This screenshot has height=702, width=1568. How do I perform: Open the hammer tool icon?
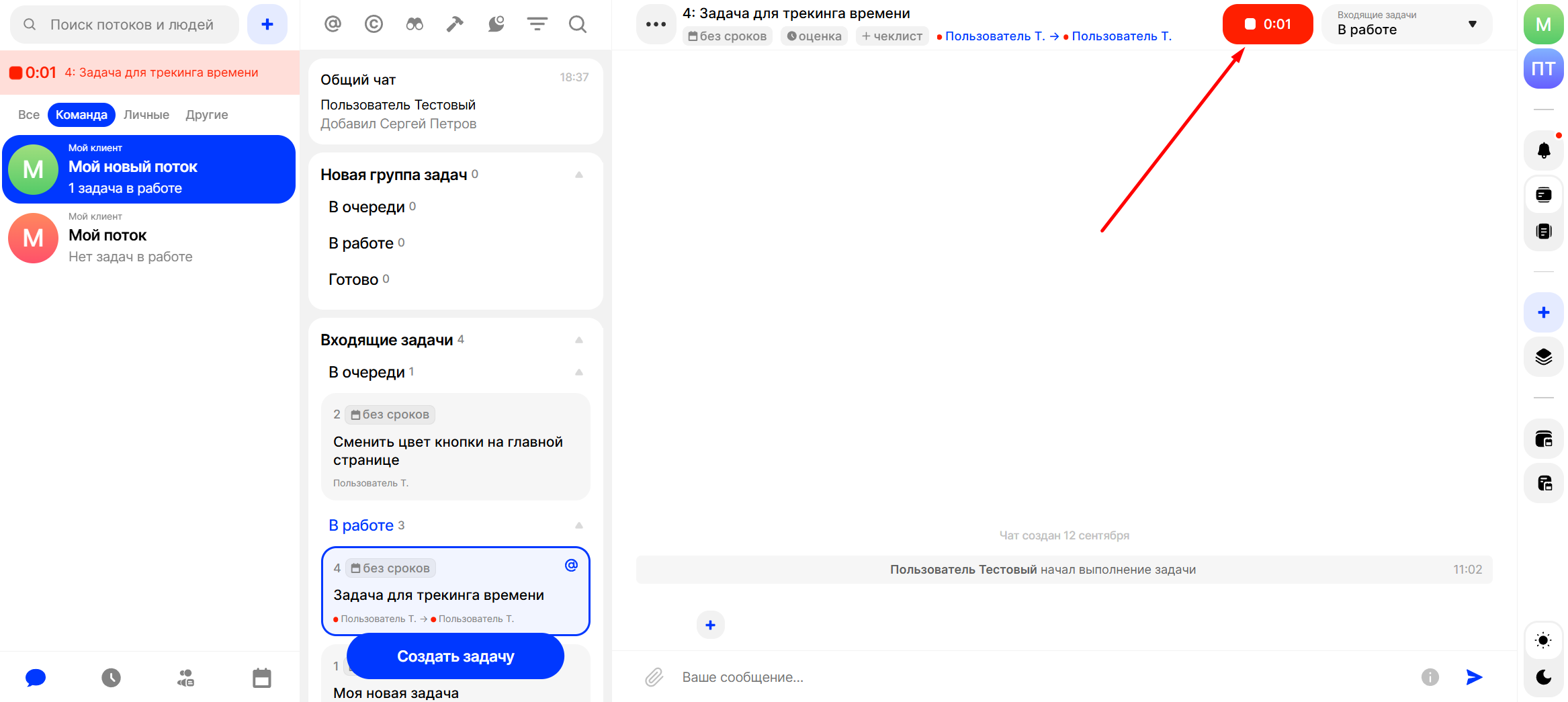(455, 24)
